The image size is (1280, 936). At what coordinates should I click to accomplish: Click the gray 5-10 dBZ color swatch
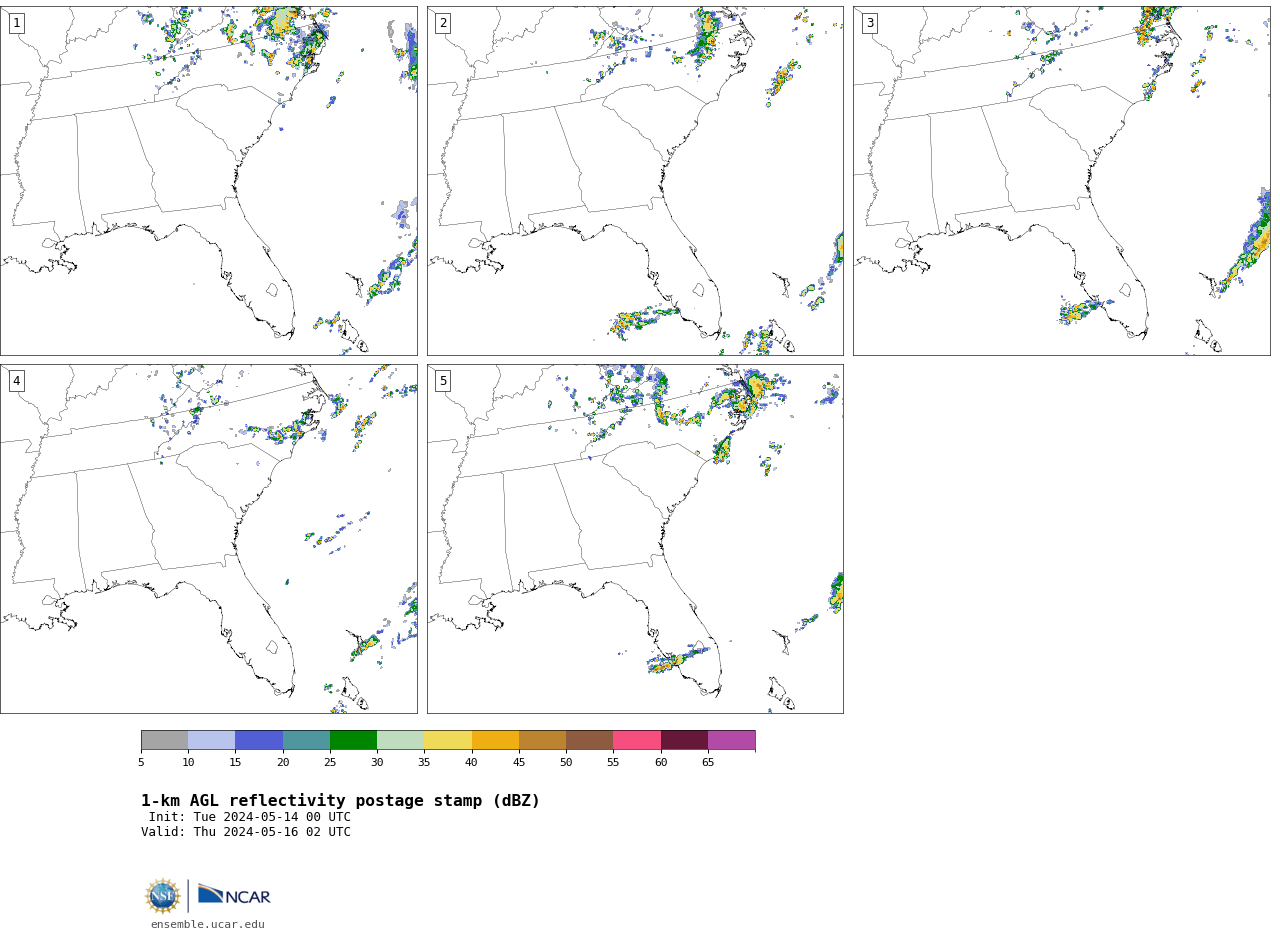coord(164,740)
